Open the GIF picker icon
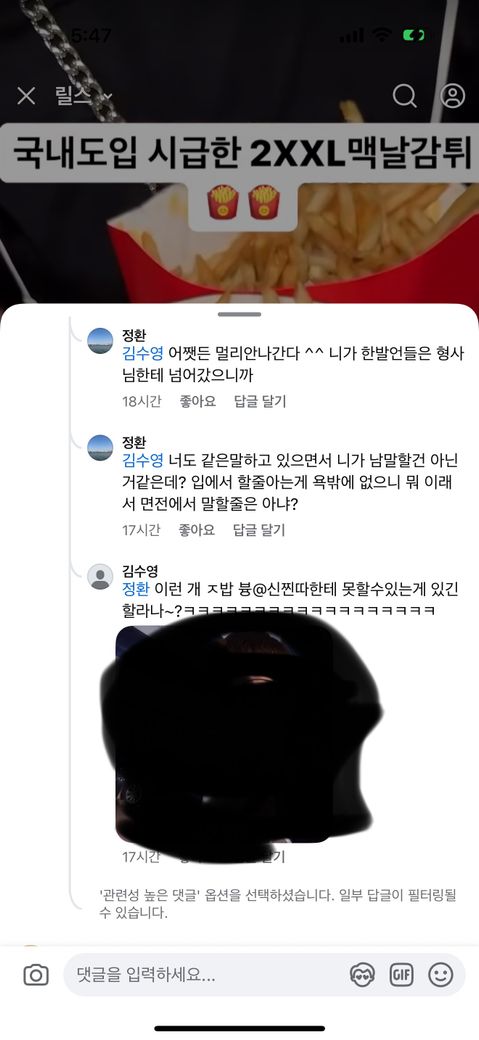Viewport: 479px width, 1040px height. coord(401,975)
